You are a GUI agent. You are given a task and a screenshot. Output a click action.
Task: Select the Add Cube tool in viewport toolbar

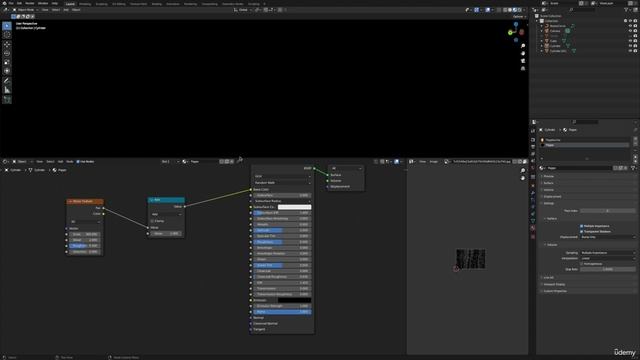(x=7, y=99)
